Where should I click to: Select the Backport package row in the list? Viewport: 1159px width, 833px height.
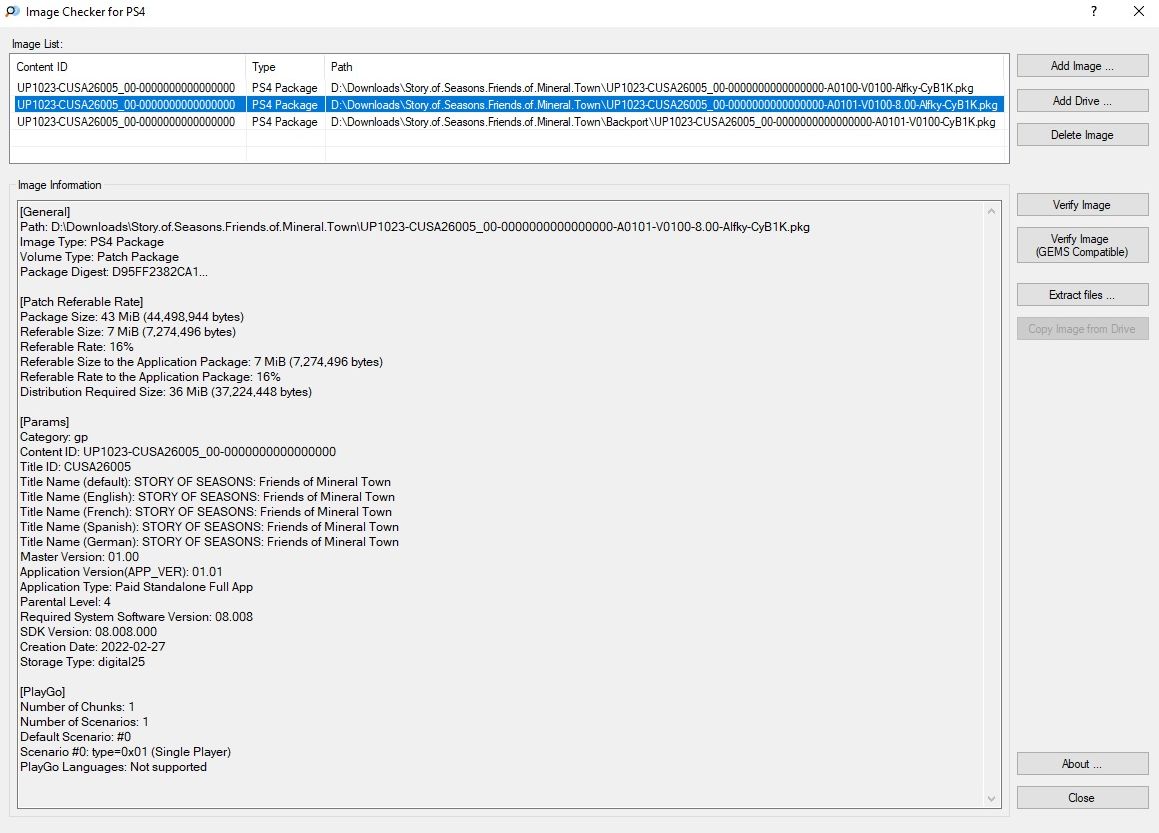tap(509, 121)
